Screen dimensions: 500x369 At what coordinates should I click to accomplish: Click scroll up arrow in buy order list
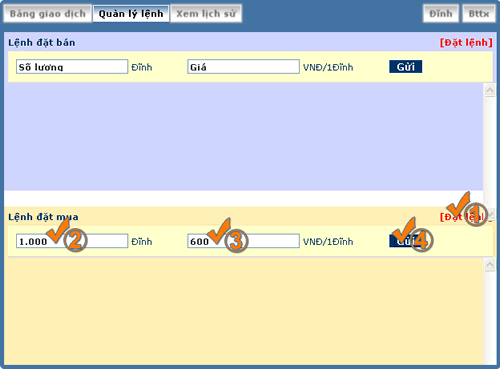(x=490, y=265)
